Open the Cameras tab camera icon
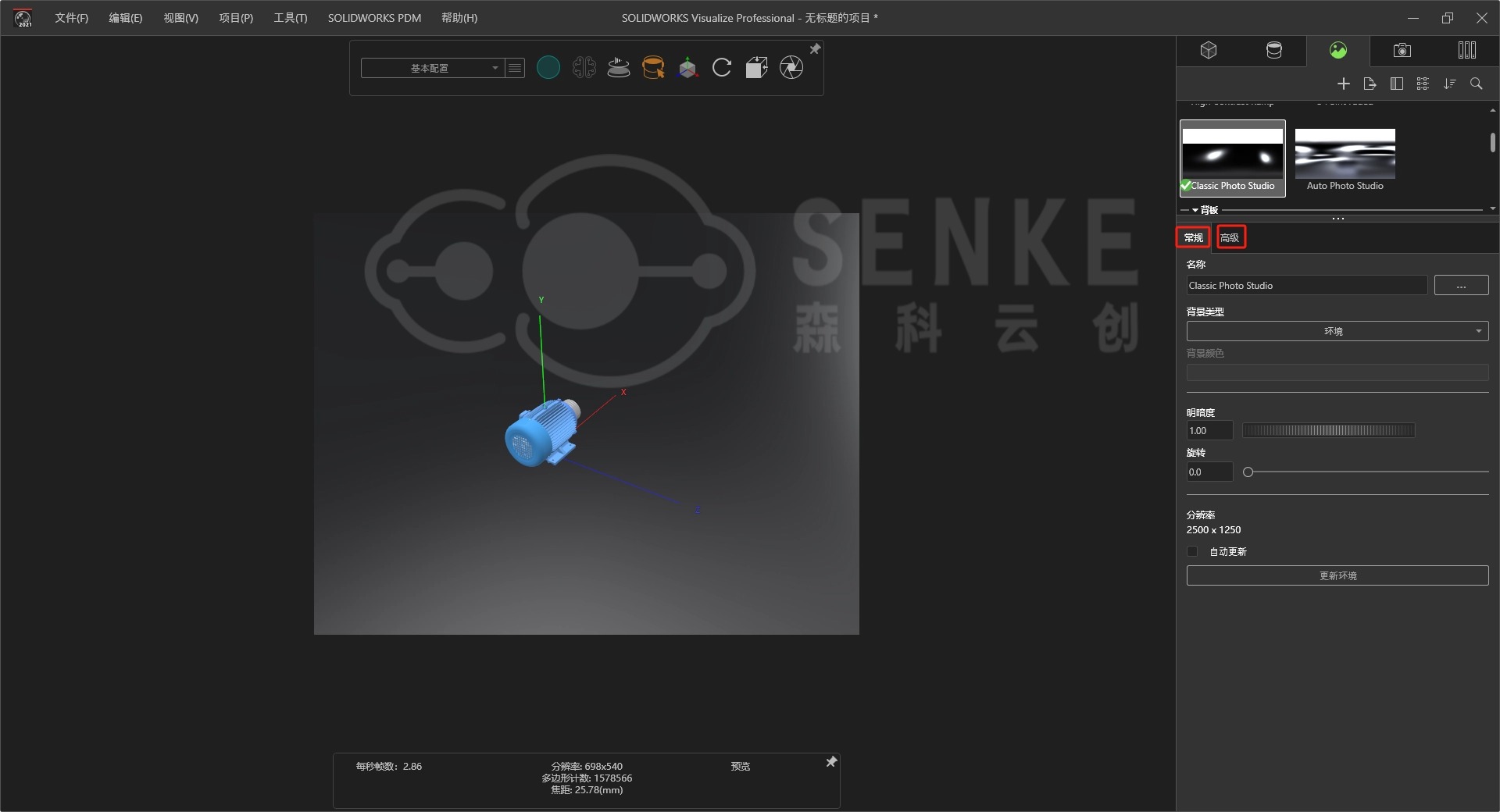 (x=1402, y=51)
